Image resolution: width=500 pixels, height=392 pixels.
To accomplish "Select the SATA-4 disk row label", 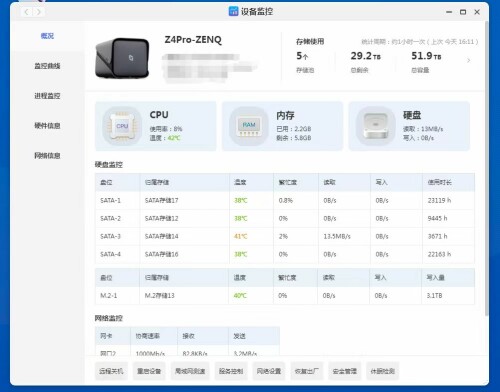I will coord(110,254).
